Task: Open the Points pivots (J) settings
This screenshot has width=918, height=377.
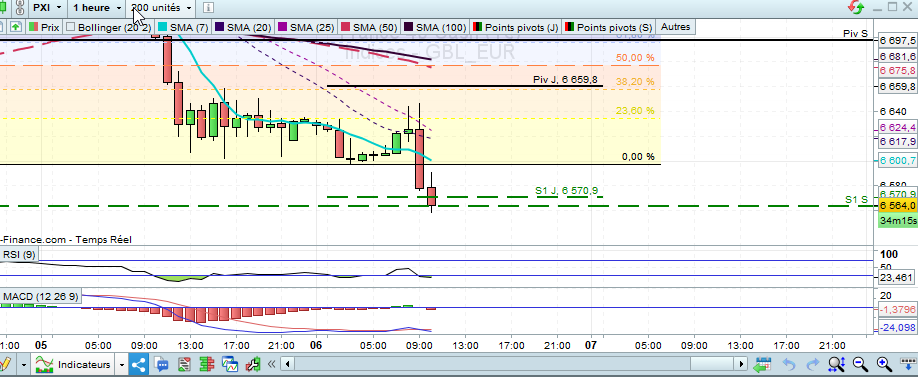Action: 516,27
